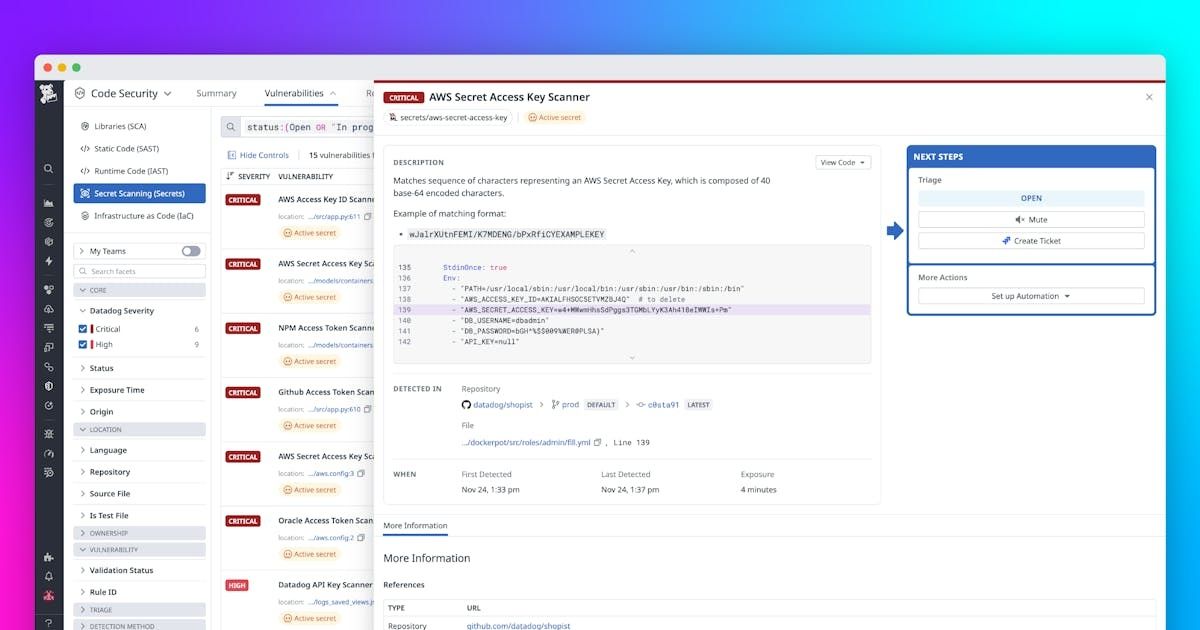Screen dimensions: 1200x630
Task: Click the OPEN triage status
Action: point(1031,198)
